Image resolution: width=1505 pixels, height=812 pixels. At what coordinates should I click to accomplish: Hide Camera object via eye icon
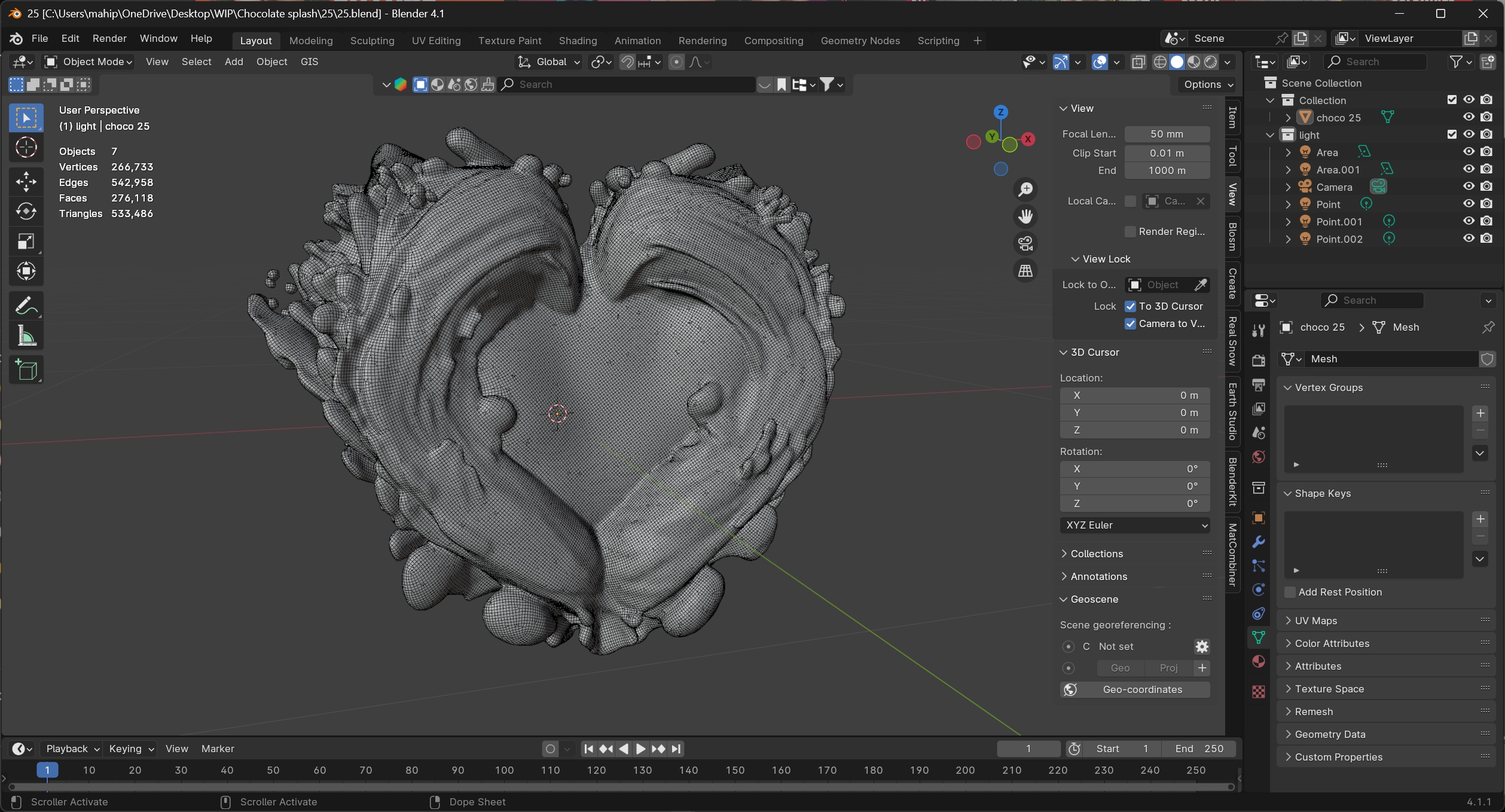coord(1469,187)
